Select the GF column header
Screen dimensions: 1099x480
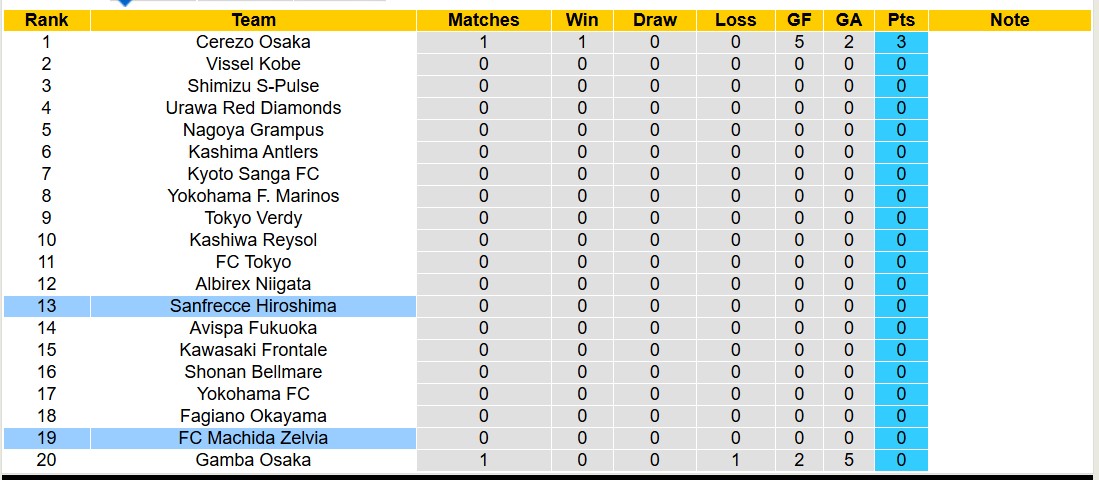click(799, 20)
